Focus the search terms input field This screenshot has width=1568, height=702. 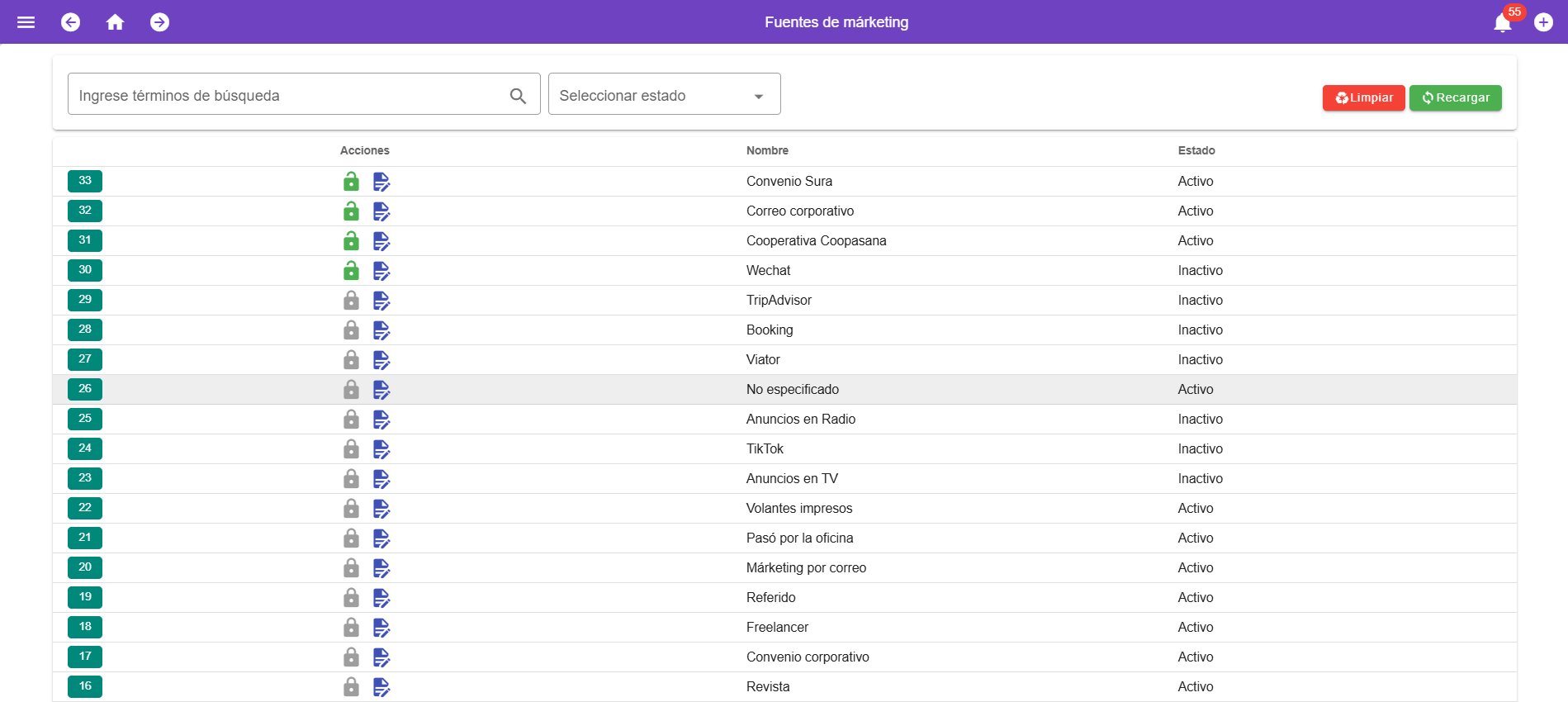(289, 96)
